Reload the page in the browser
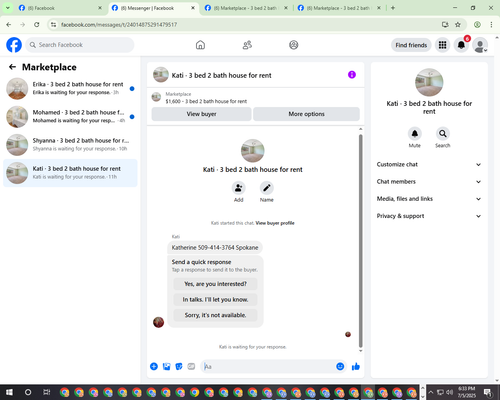This screenshot has width=500, height=400. 37,24
